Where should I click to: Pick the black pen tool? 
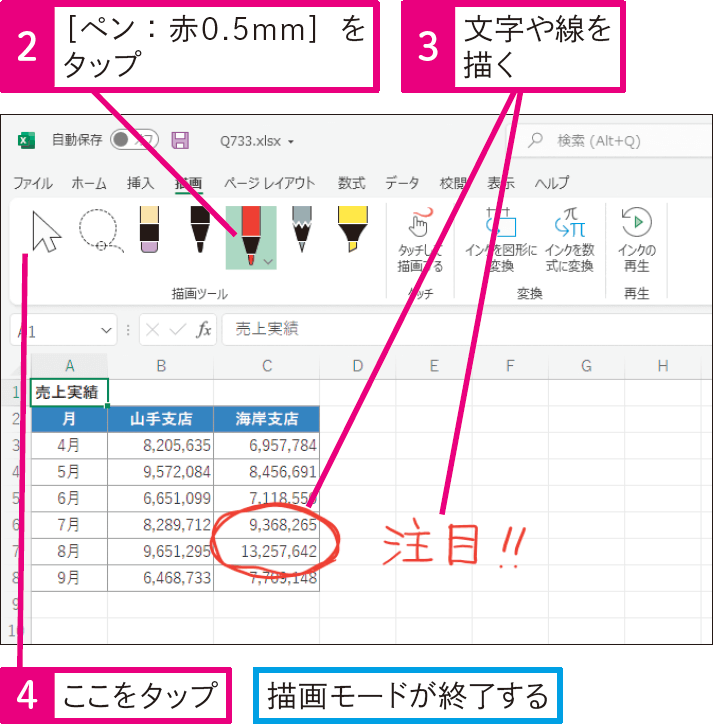pos(200,229)
